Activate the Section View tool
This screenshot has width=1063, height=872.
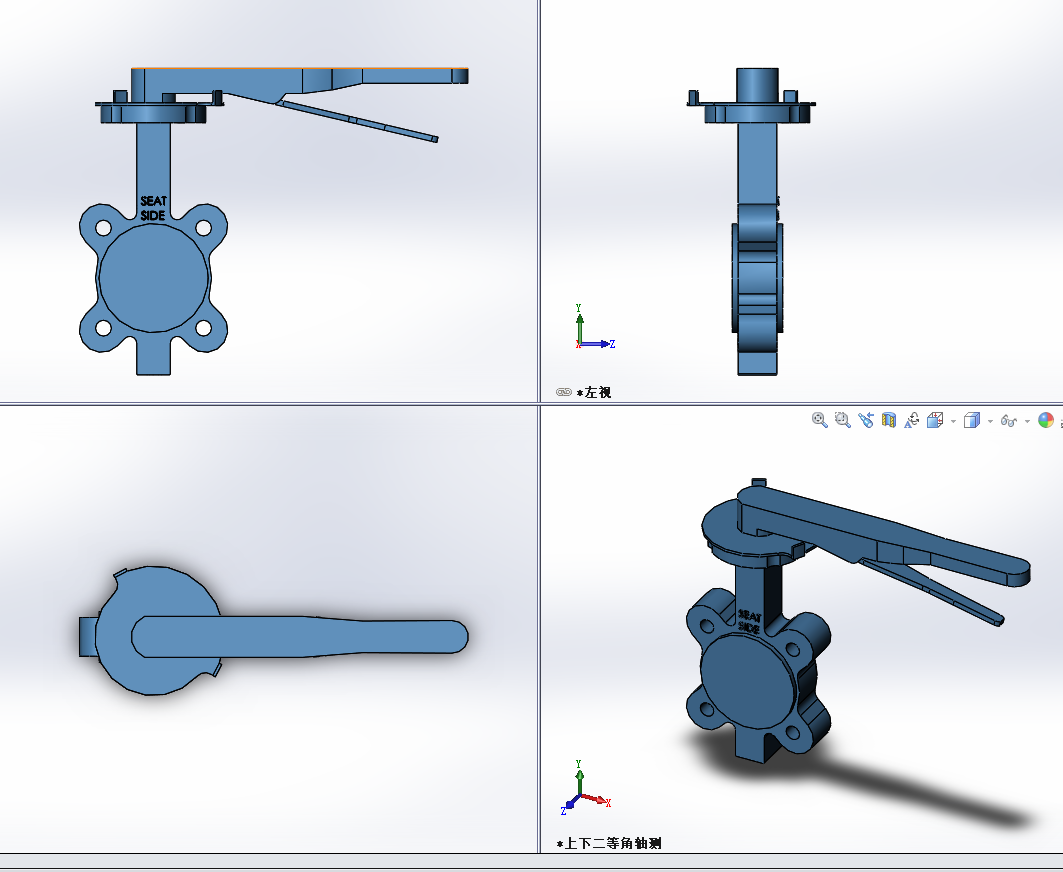pos(889,420)
